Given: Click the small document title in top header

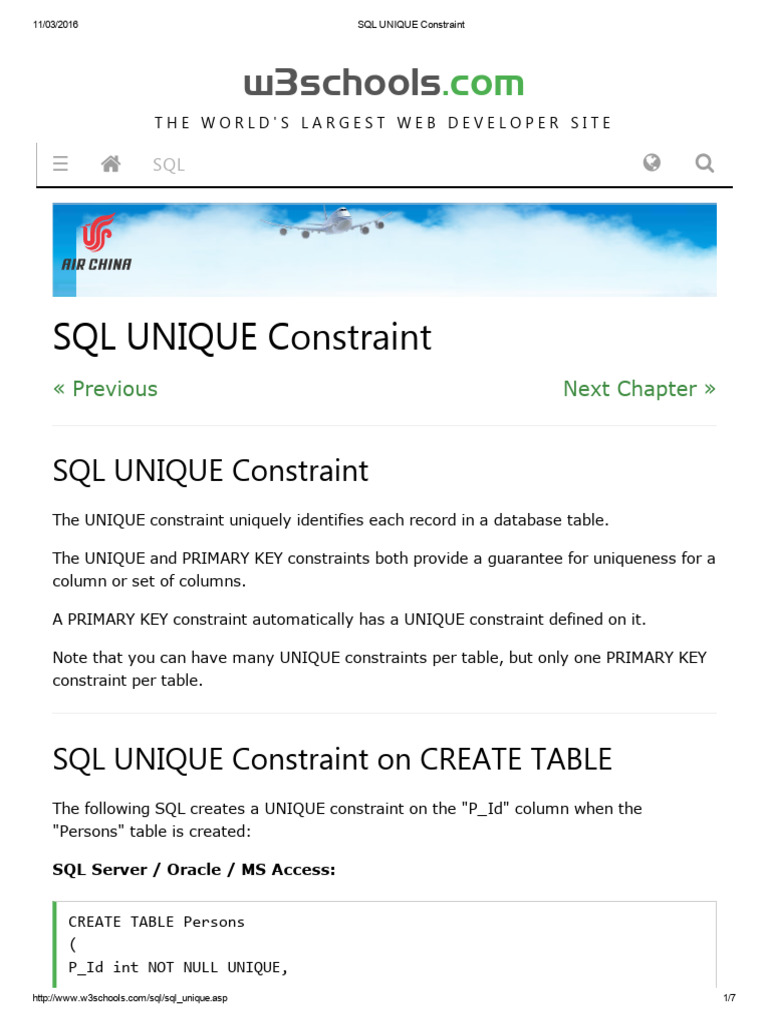Looking at the screenshot, I should point(411,25).
